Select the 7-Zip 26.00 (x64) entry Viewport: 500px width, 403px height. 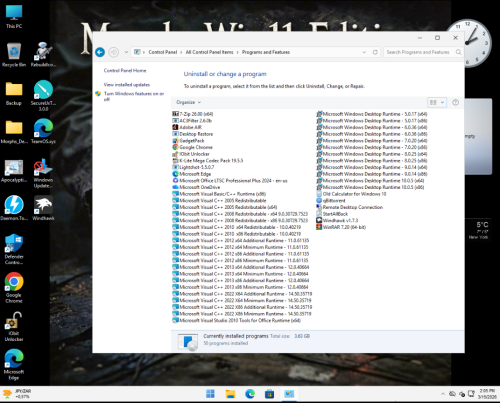point(193,114)
